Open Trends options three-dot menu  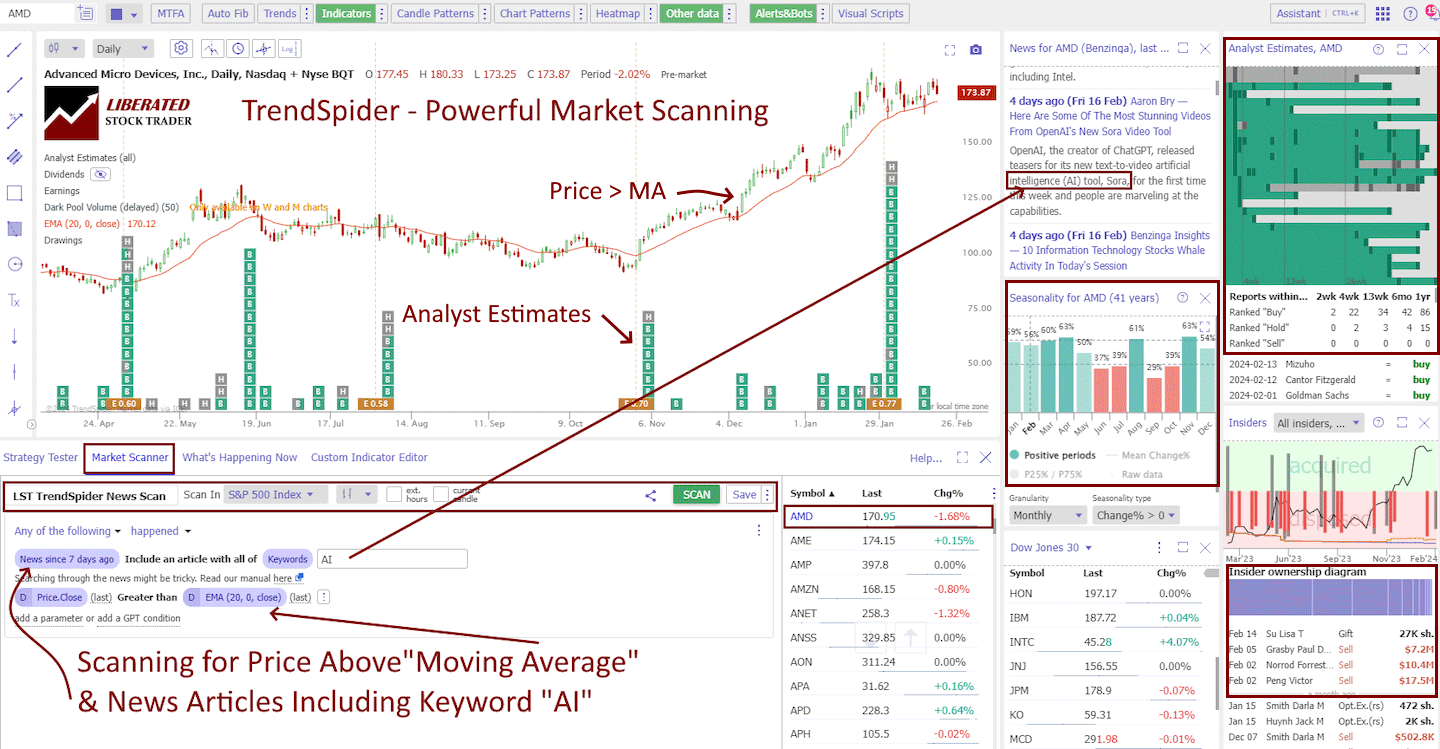[307, 14]
